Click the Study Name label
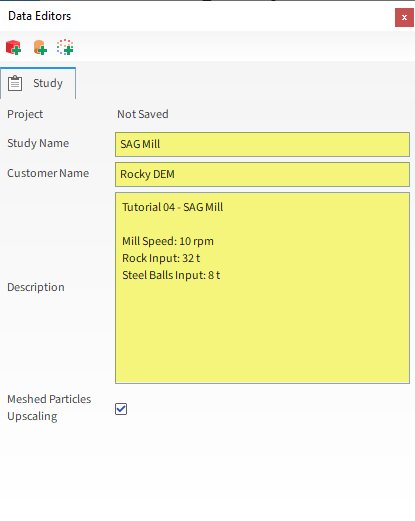This screenshot has width=415, height=521. click(x=38, y=143)
